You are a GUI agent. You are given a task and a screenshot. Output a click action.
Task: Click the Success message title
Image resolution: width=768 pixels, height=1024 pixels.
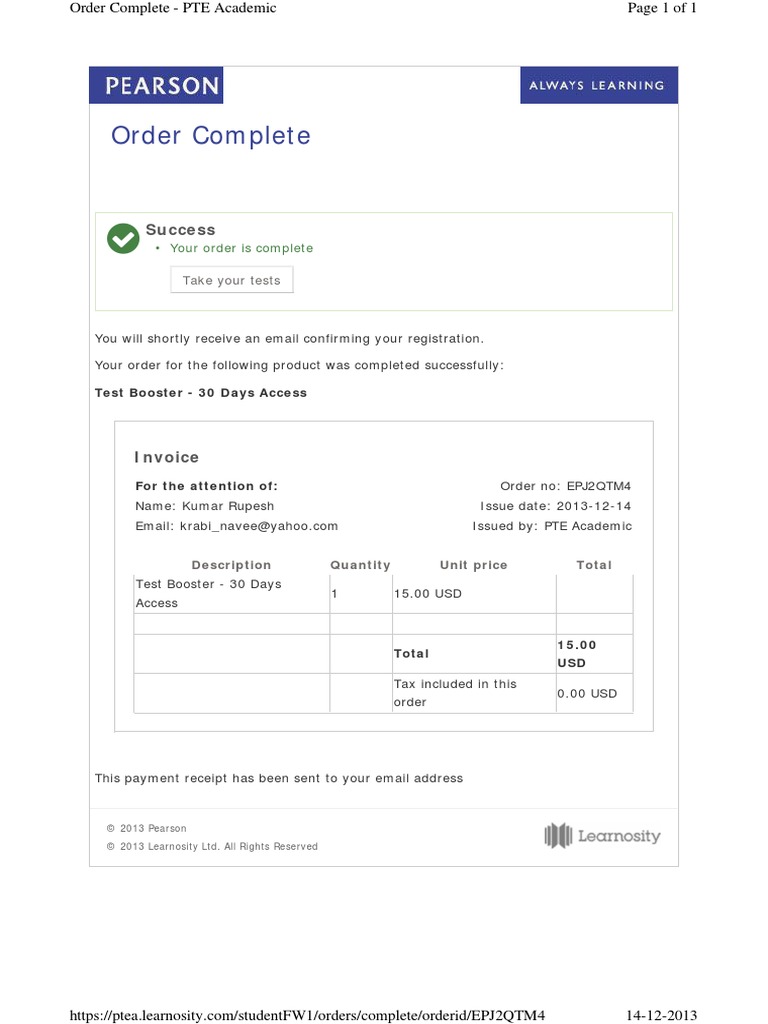pyautogui.click(x=180, y=230)
